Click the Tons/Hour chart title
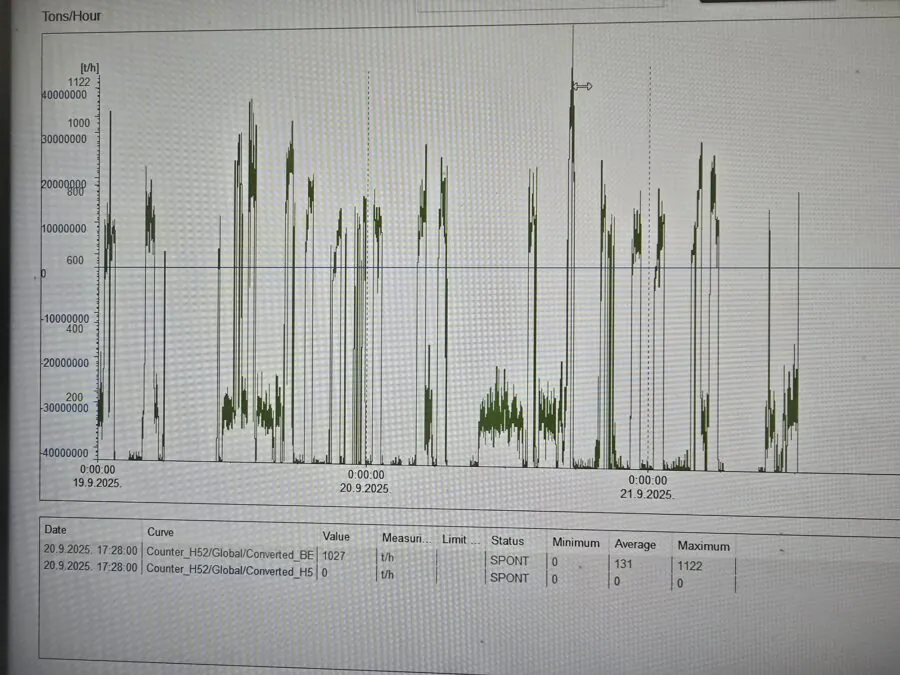Screen dimensions: 900x675 71,16
